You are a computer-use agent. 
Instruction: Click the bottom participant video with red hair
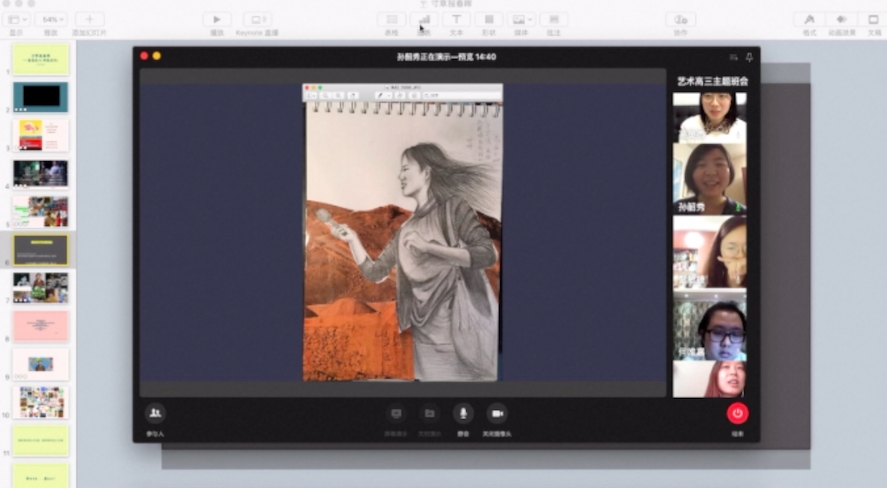(x=709, y=379)
